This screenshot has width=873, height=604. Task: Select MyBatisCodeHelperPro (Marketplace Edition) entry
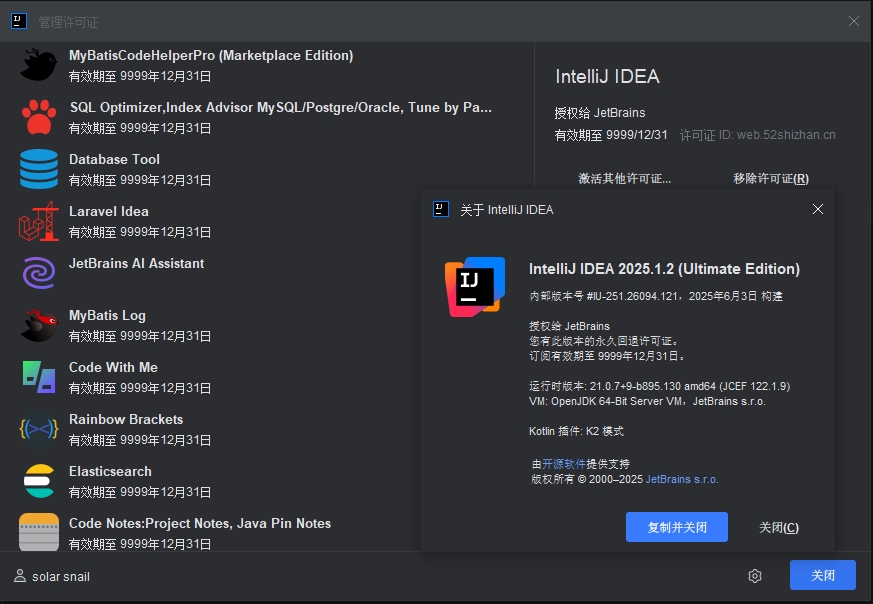pos(267,65)
